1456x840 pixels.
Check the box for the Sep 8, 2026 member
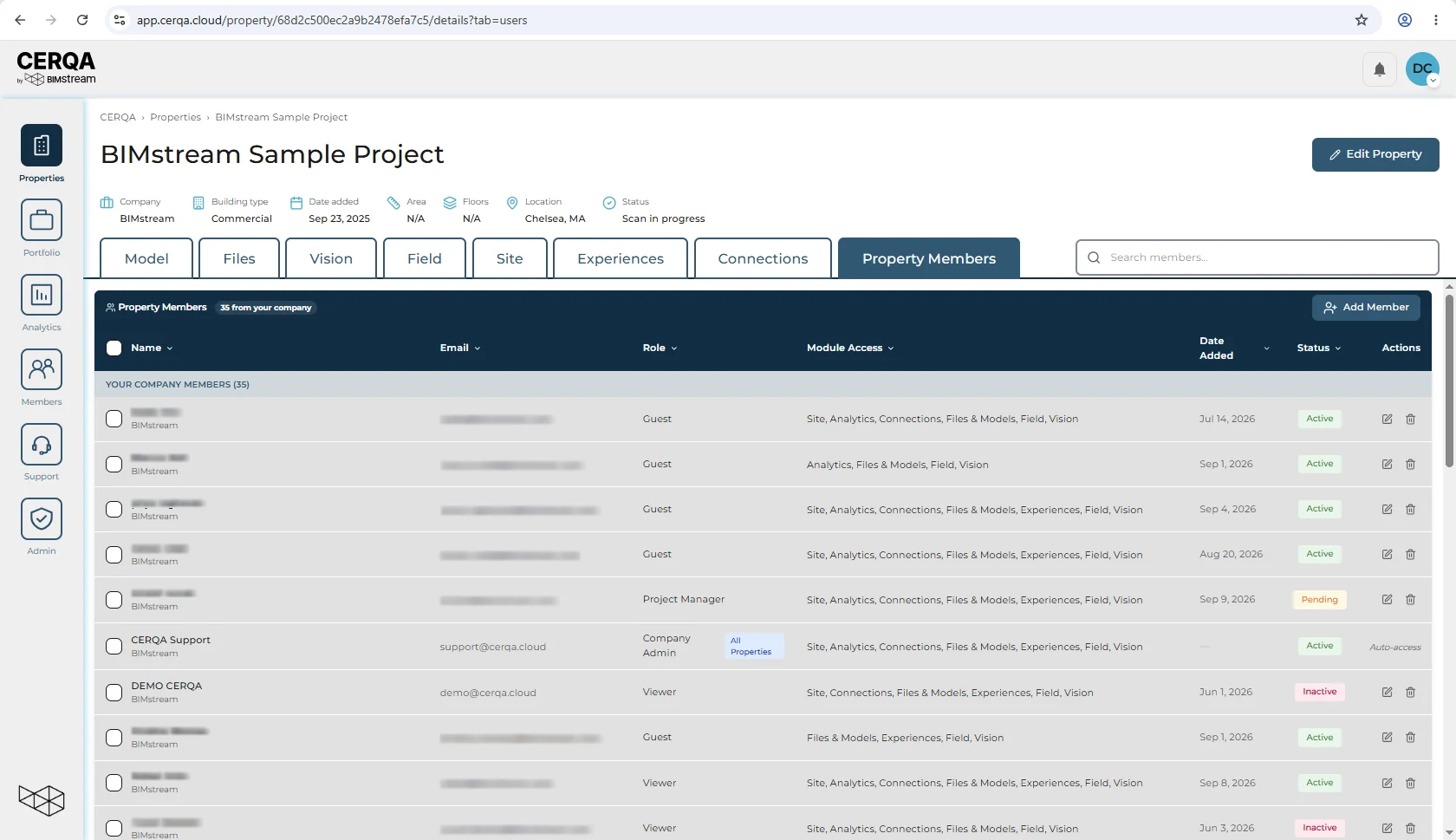pos(114,783)
